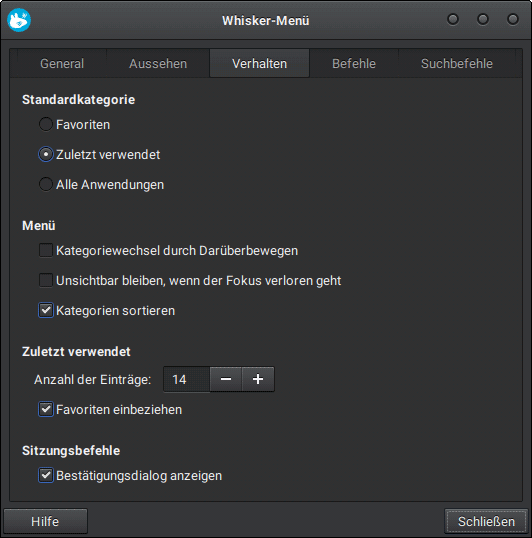Click the Schließen button

(486, 521)
